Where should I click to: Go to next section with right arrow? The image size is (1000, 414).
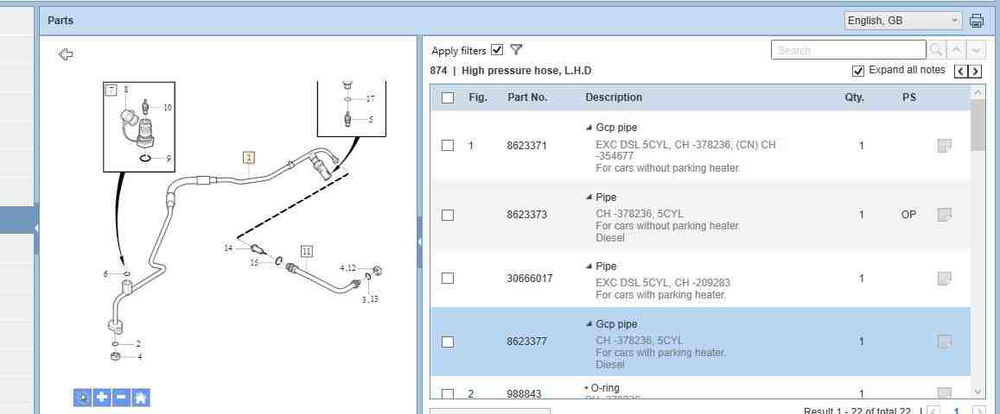(x=976, y=71)
